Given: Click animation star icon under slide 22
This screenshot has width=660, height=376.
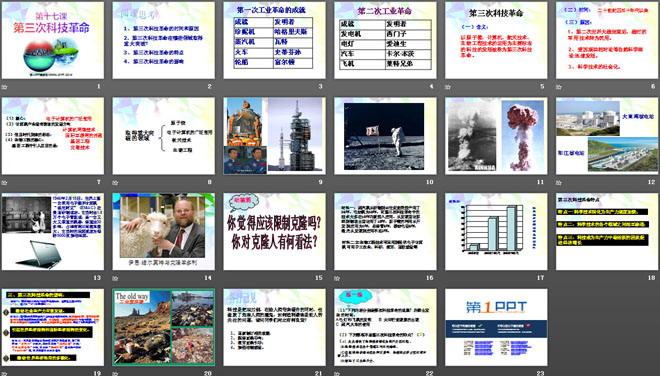Looking at the screenshot, I should 337,373.
